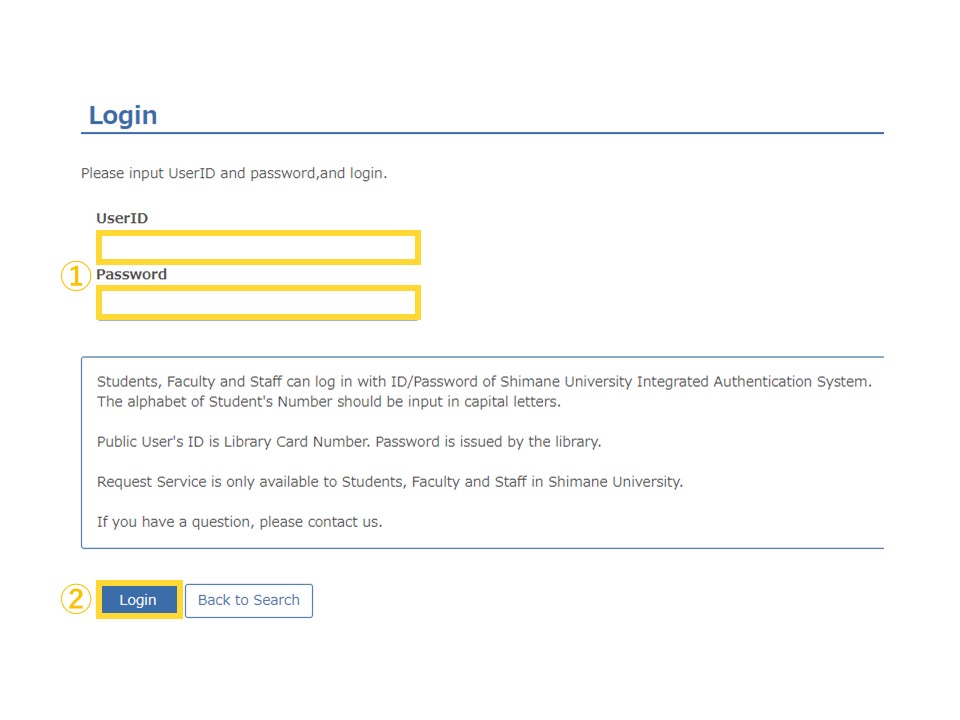Screen dimensions: 960x720
Task: Click the 'Please input UserID and password' instruction
Action: pyautogui.click(x=234, y=173)
